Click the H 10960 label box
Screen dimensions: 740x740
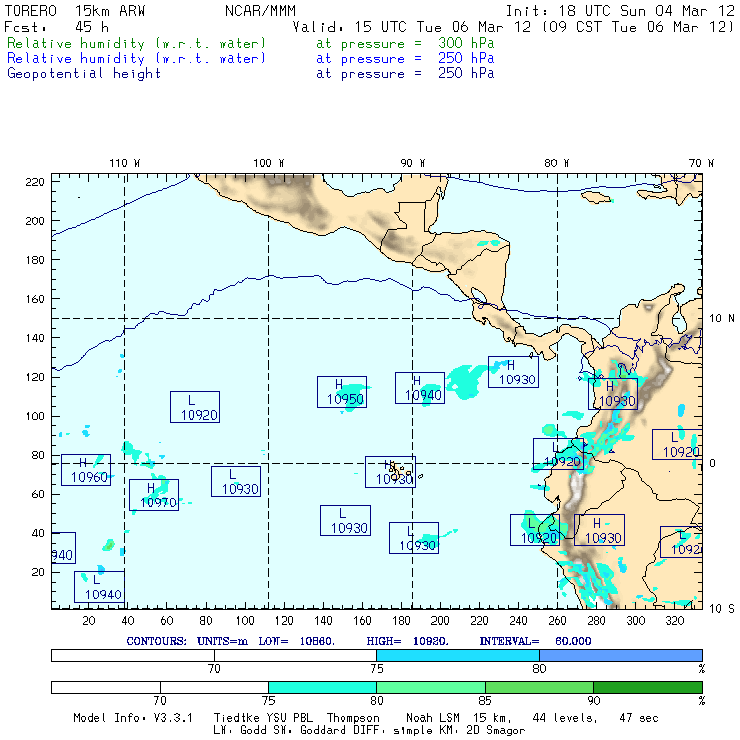(x=86, y=470)
